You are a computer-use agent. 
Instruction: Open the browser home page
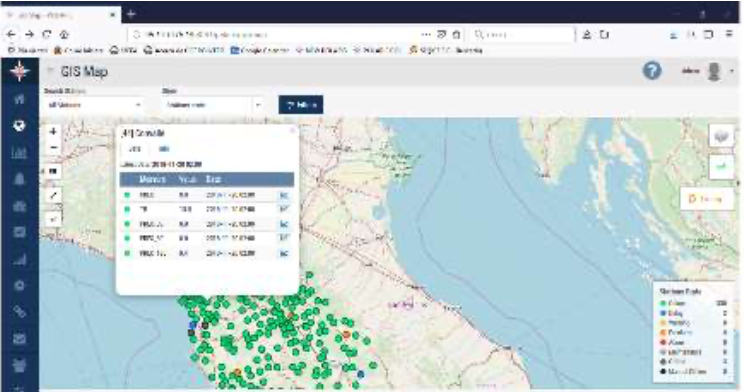64,35
